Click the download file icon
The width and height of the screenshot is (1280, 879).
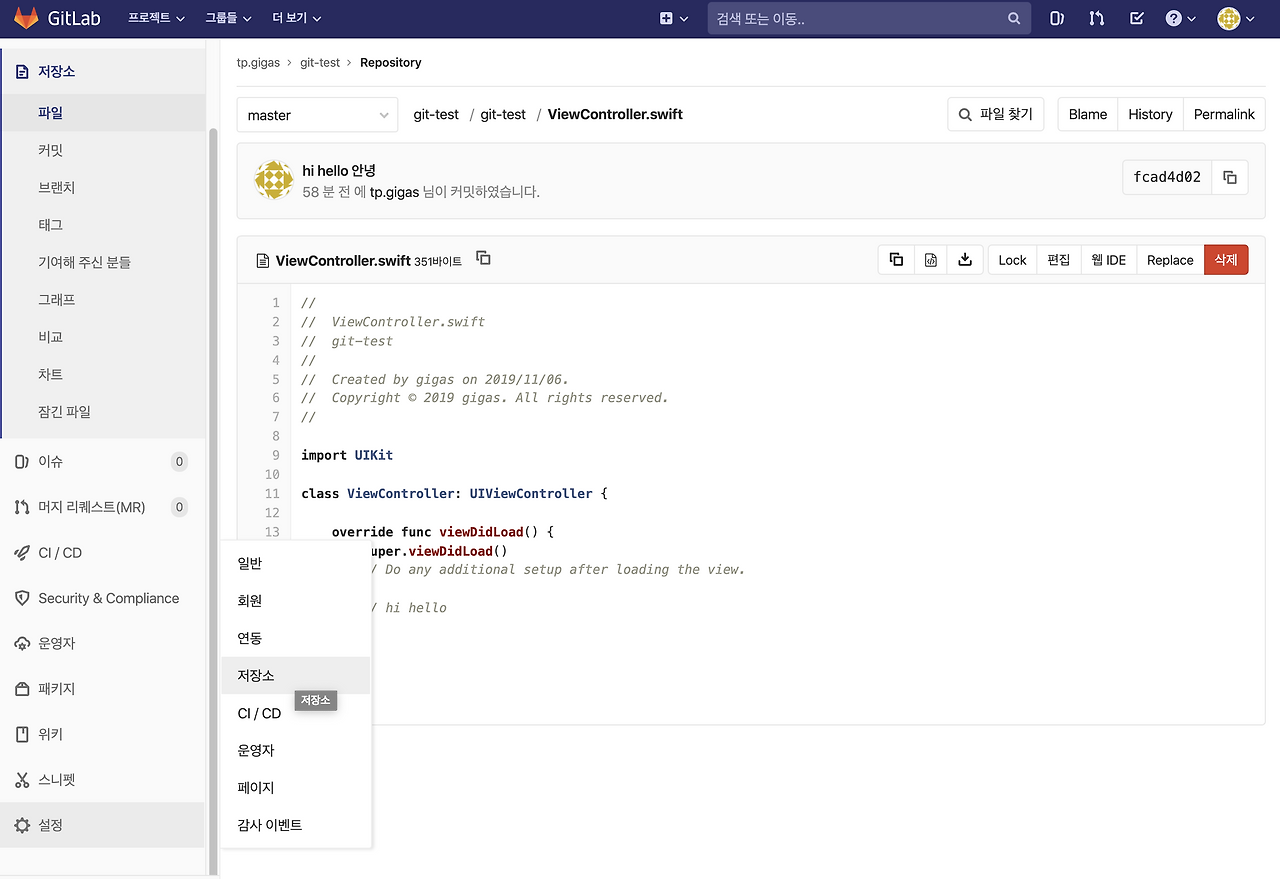[x=965, y=259]
